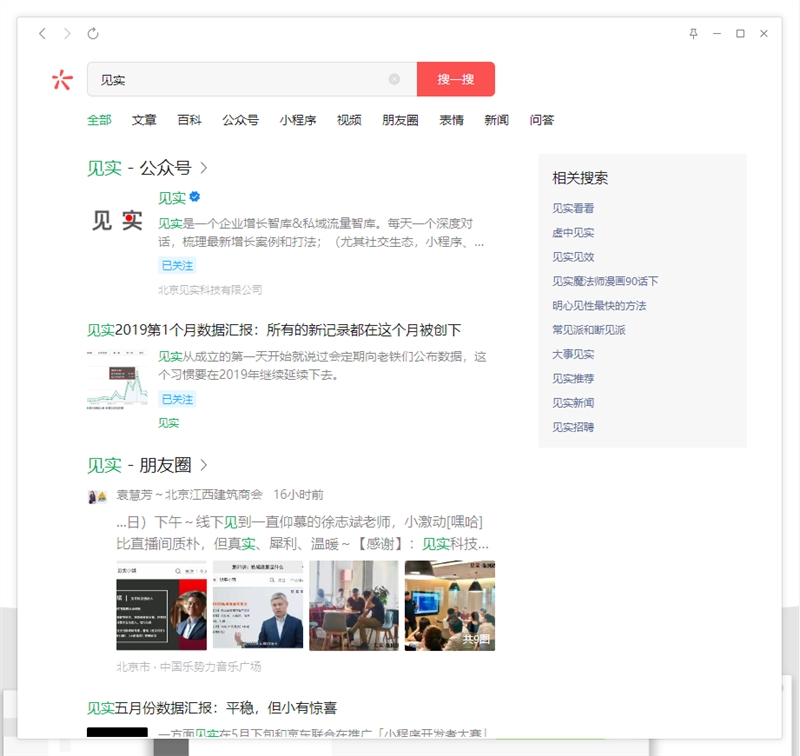Open the chart thumbnail of the 2019 data article
The height and width of the screenshot is (756, 800).
pos(117,380)
